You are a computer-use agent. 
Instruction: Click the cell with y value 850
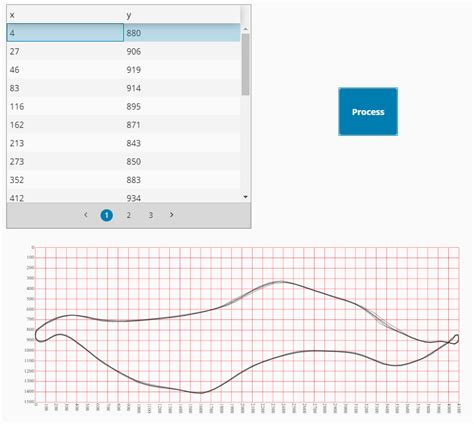182,161
